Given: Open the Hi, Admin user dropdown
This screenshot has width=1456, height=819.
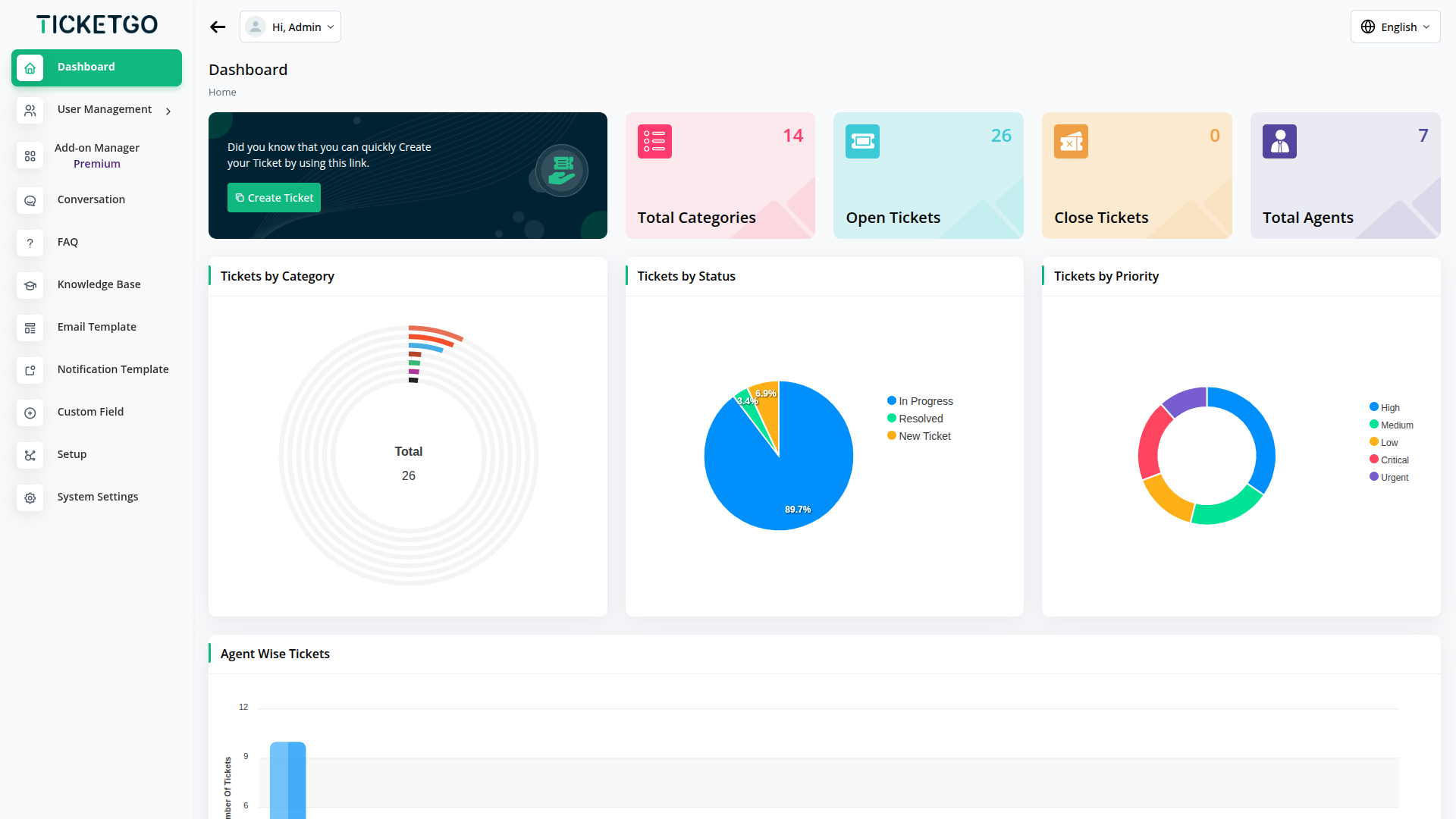Looking at the screenshot, I should [x=290, y=27].
